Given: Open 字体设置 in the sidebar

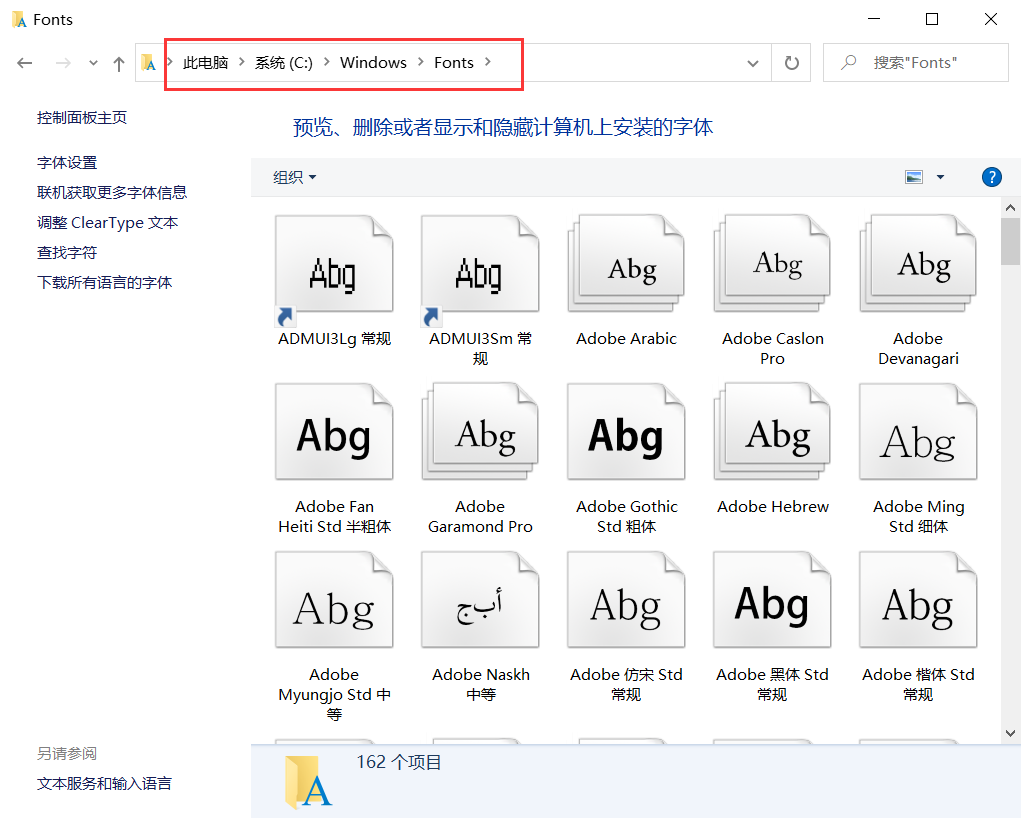Looking at the screenshot, I should (66, 161).
